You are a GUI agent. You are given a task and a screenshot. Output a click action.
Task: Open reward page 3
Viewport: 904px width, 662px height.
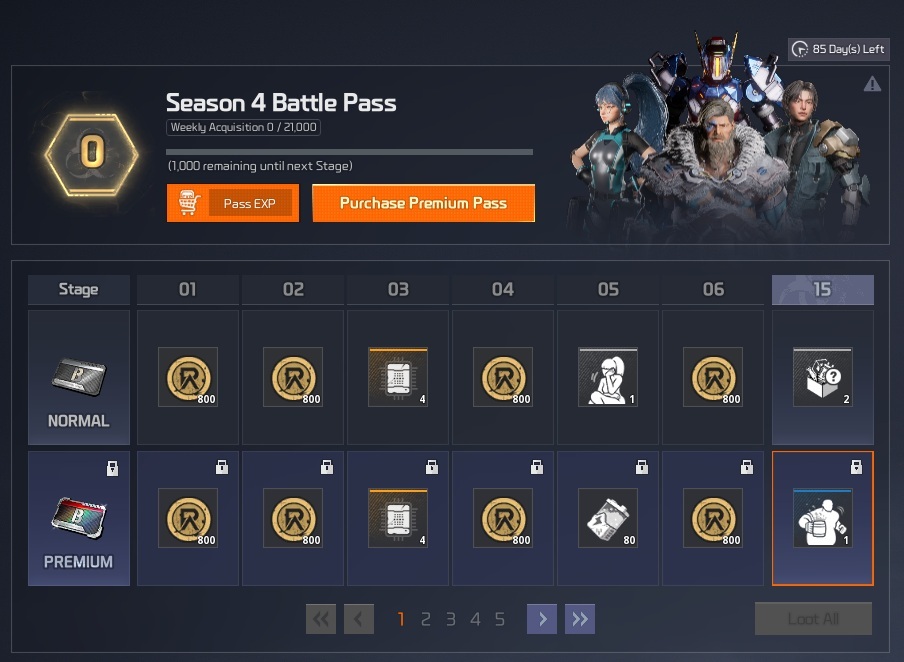point(451,619)
